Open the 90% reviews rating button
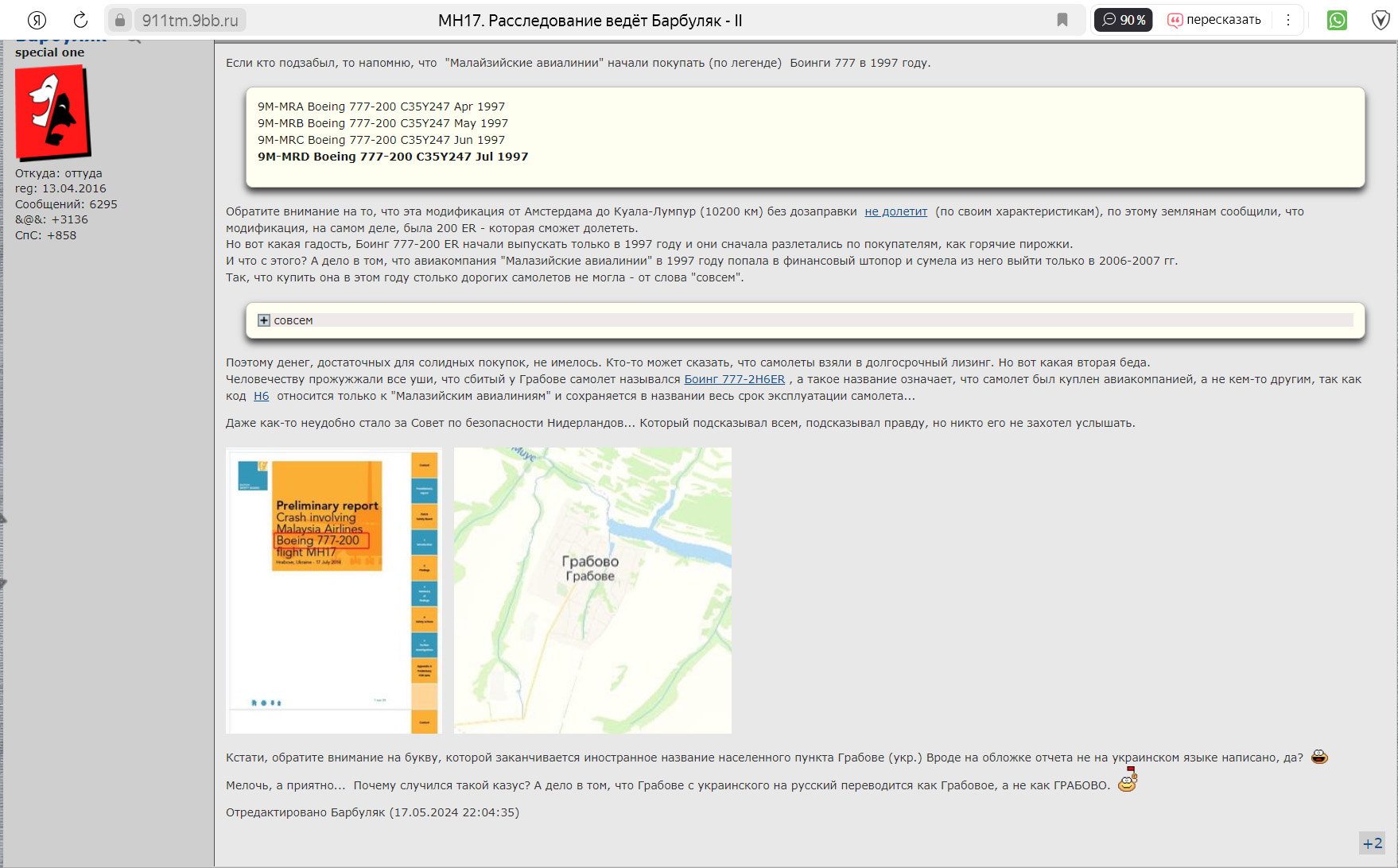 click(x=1124, y=20)
